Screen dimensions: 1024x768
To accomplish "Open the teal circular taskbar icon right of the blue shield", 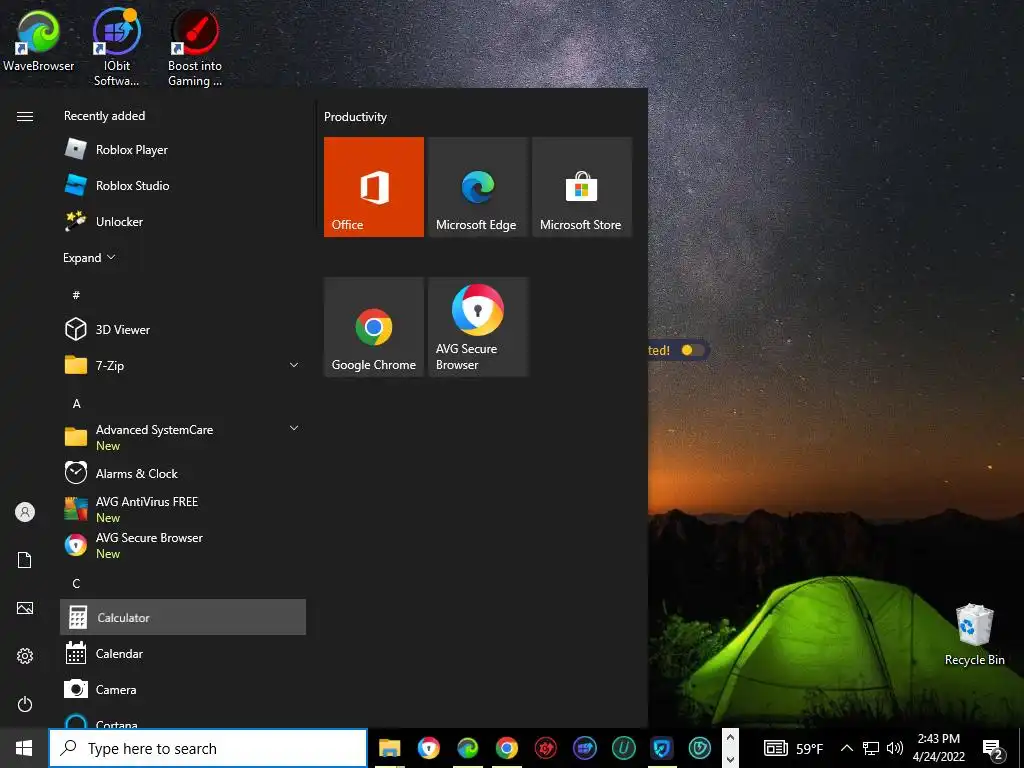I will point(699,748).
